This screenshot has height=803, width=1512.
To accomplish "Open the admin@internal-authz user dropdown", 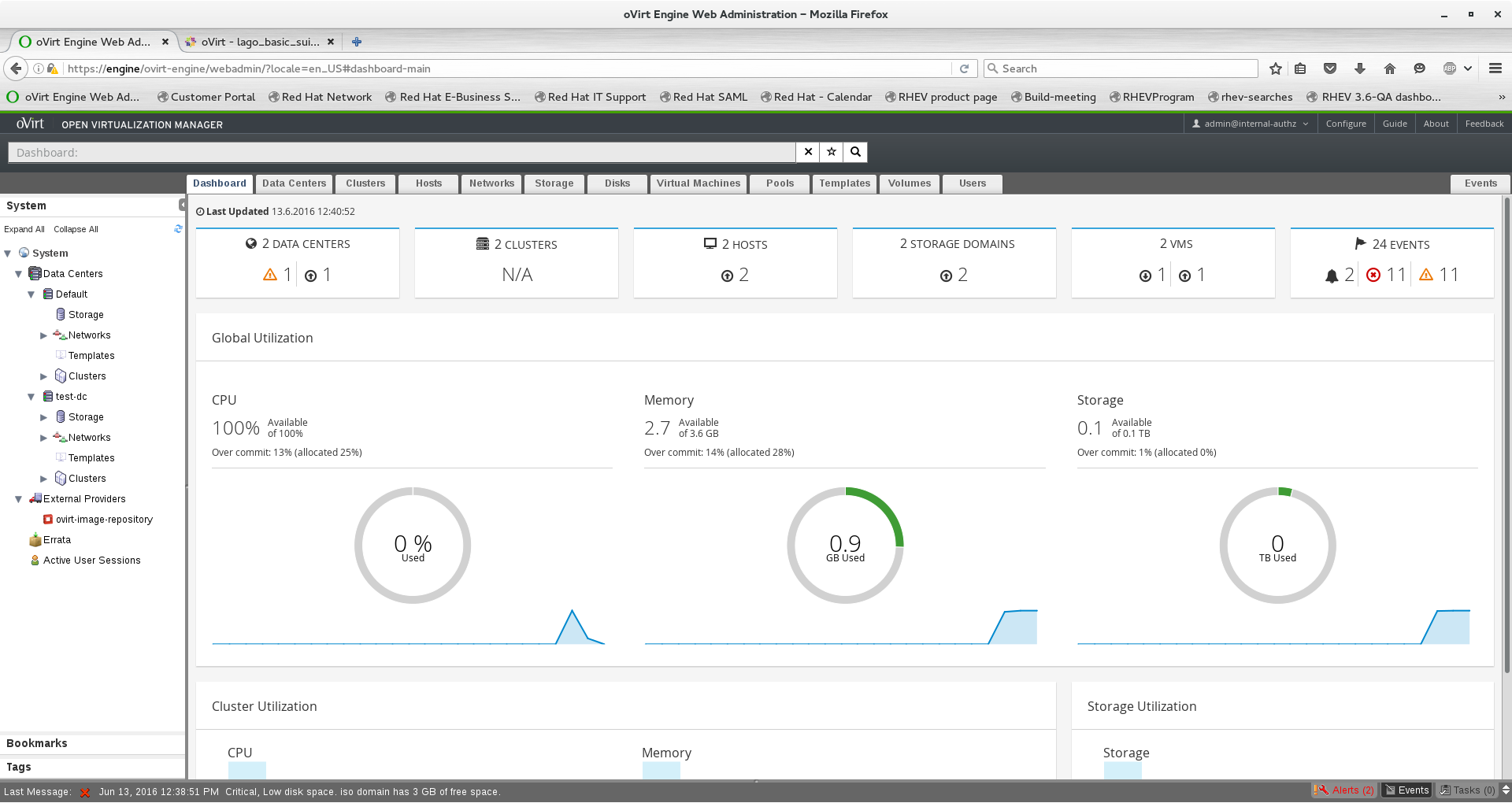I will (x=1250, y=124).
